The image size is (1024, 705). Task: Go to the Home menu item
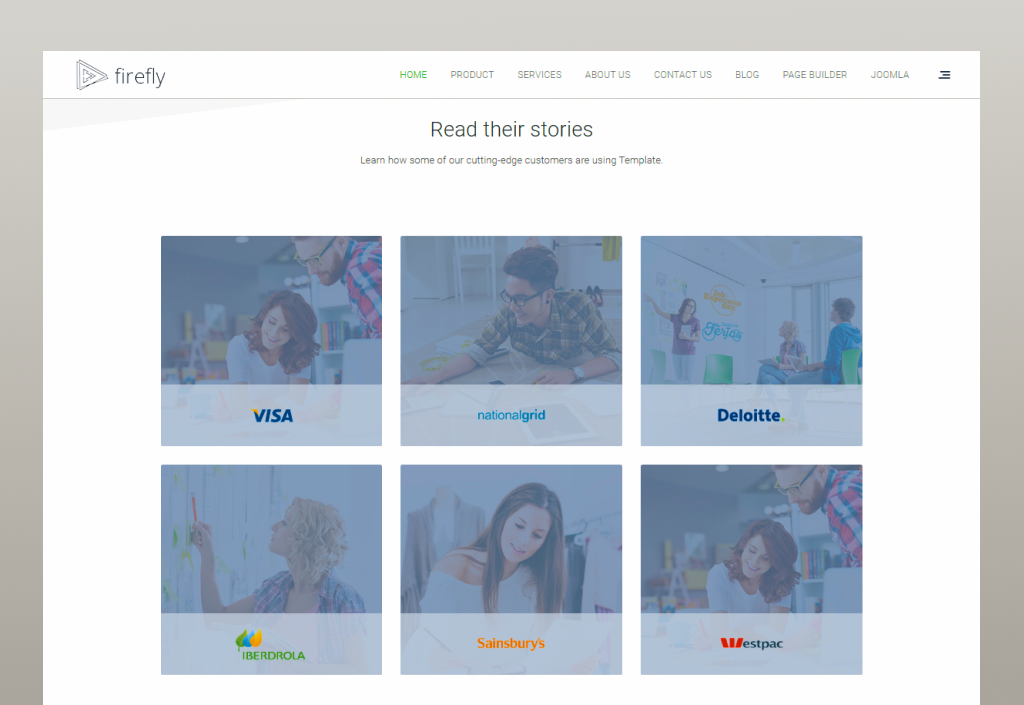point(413,75)
